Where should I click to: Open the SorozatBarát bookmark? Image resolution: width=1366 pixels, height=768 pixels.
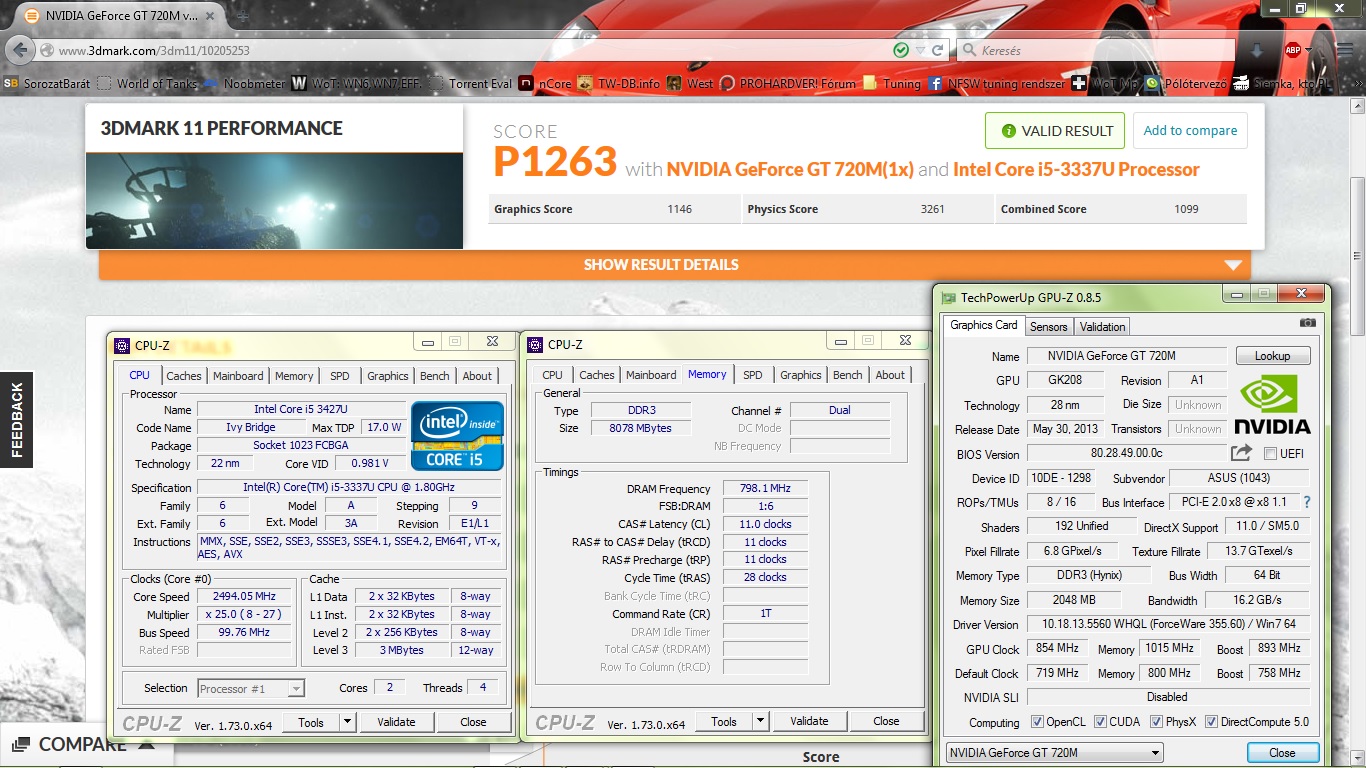click(x=47, y=84)
